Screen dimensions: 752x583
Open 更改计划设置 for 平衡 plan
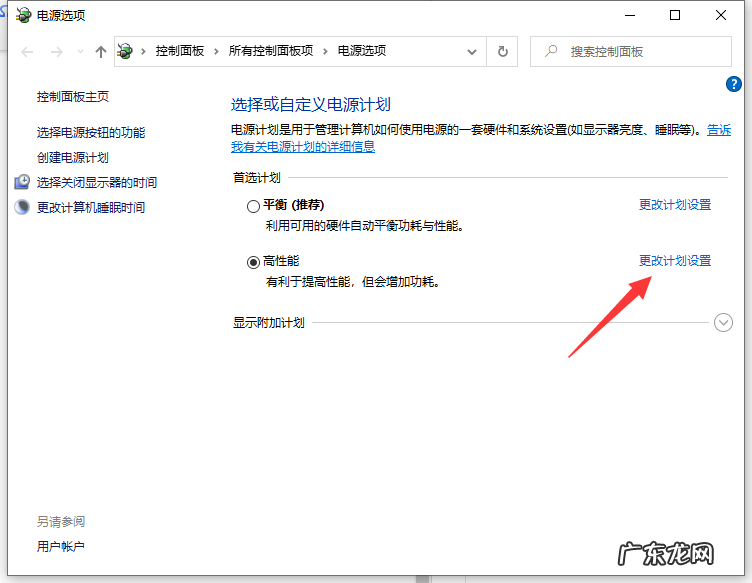coord(675,205)
